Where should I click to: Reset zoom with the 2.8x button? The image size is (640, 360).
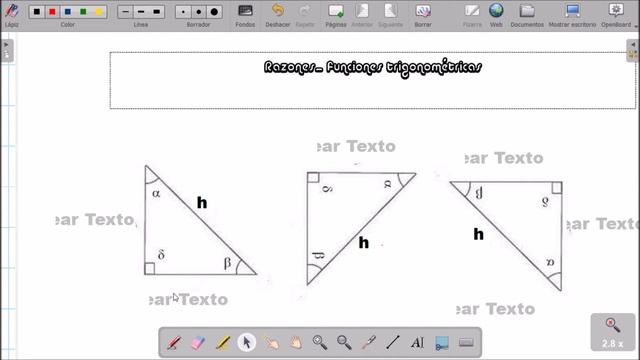(x=613, y=332)
